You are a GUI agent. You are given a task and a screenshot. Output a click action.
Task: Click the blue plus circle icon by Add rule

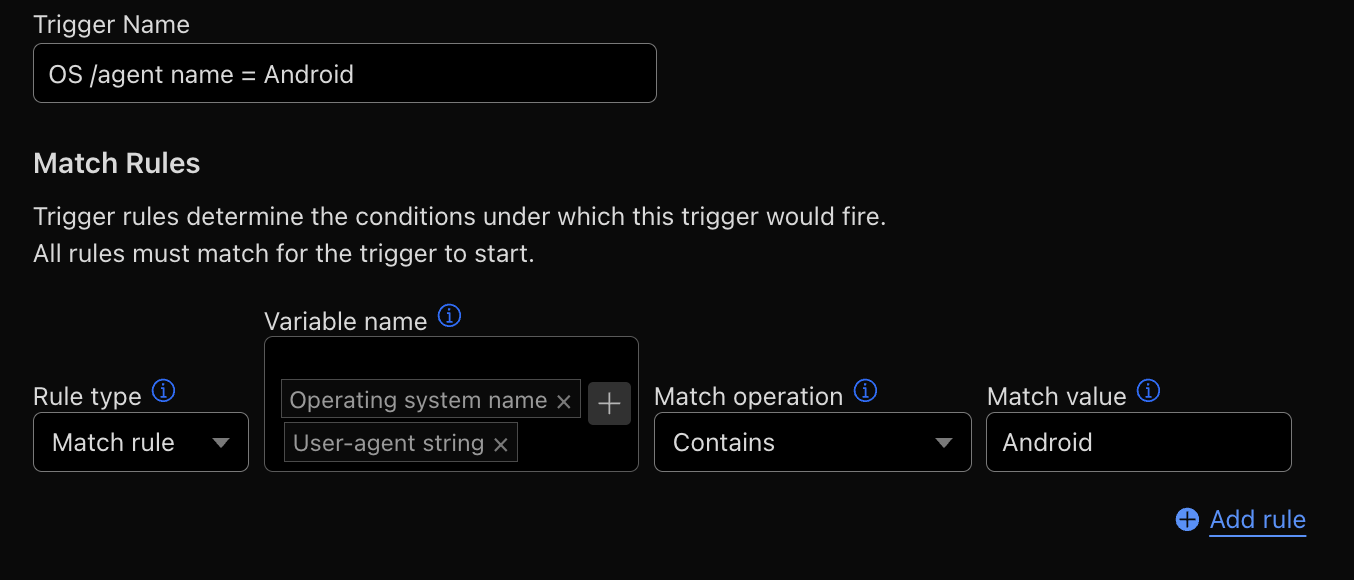[1187, 519]
